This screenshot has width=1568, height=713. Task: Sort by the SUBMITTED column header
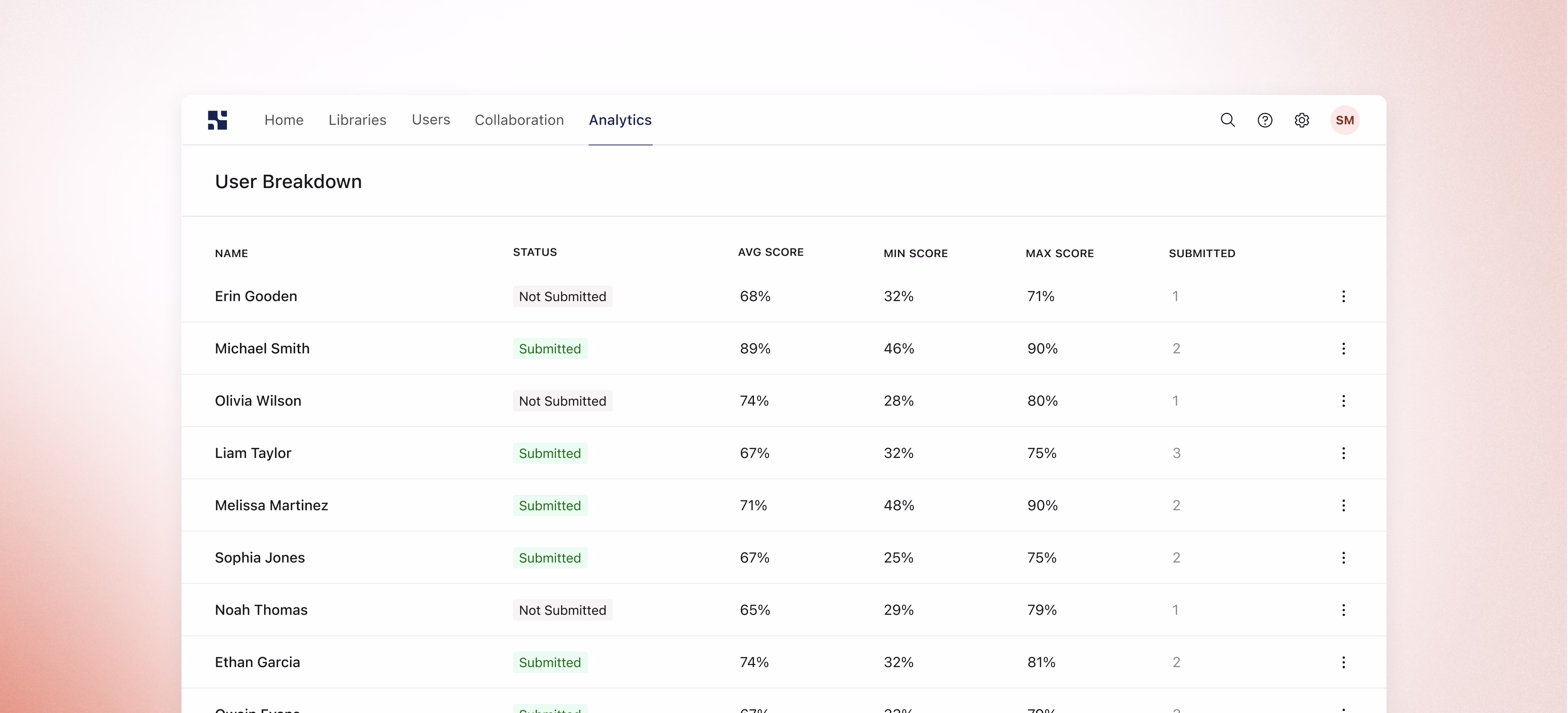(x=1202, y=253)
